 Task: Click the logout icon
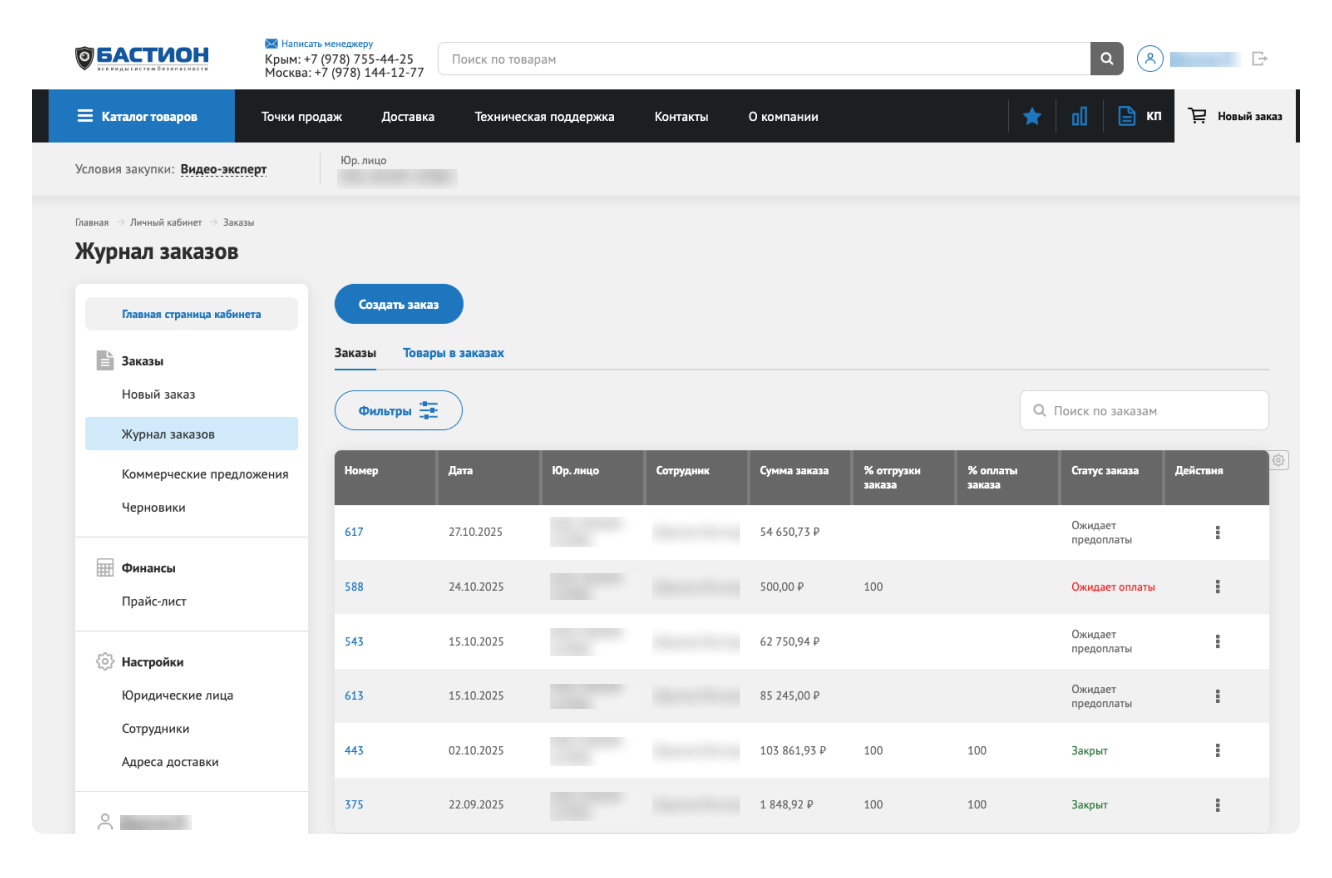coord(1260,59)
